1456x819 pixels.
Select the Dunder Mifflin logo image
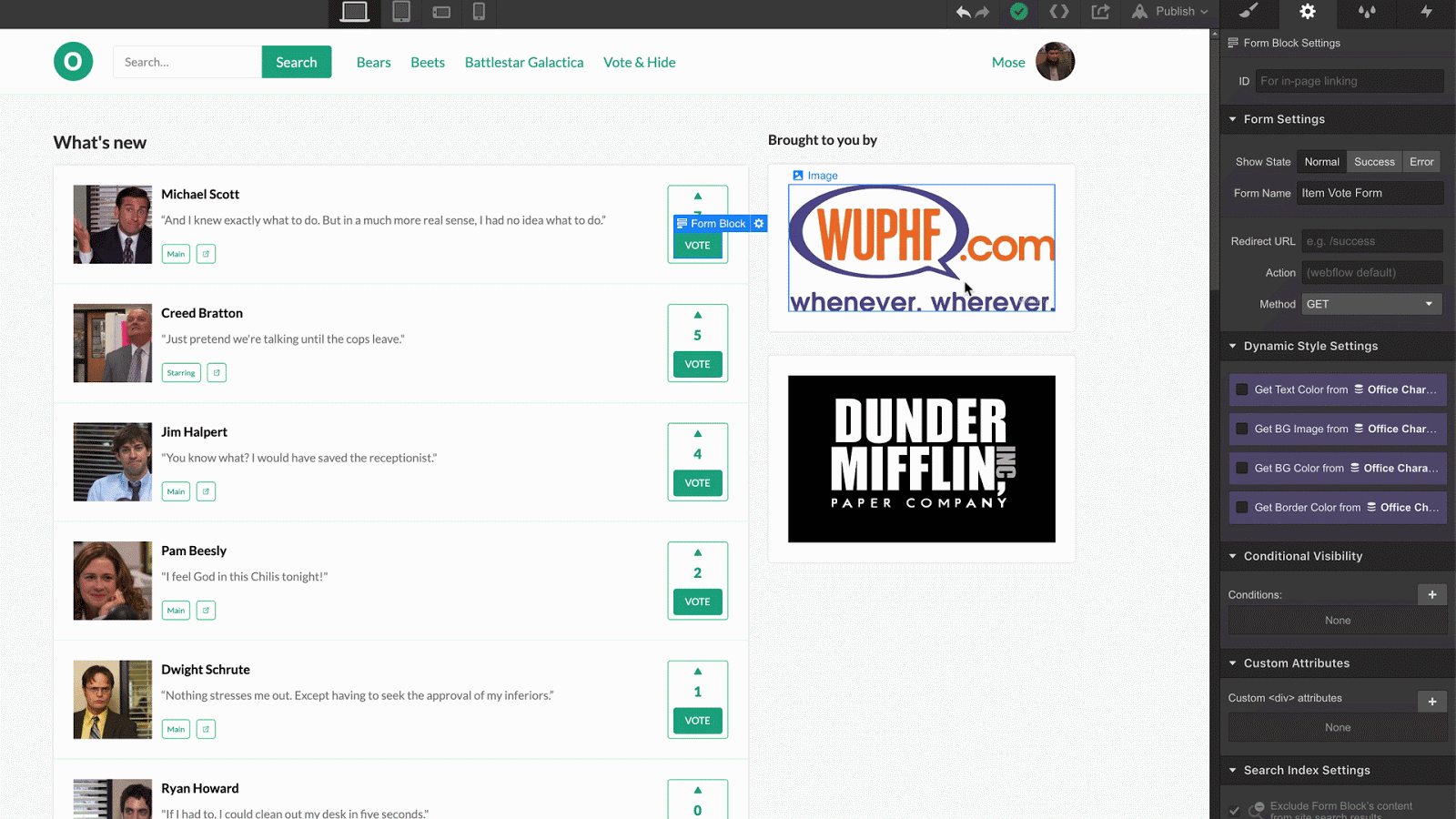(922, 459)
